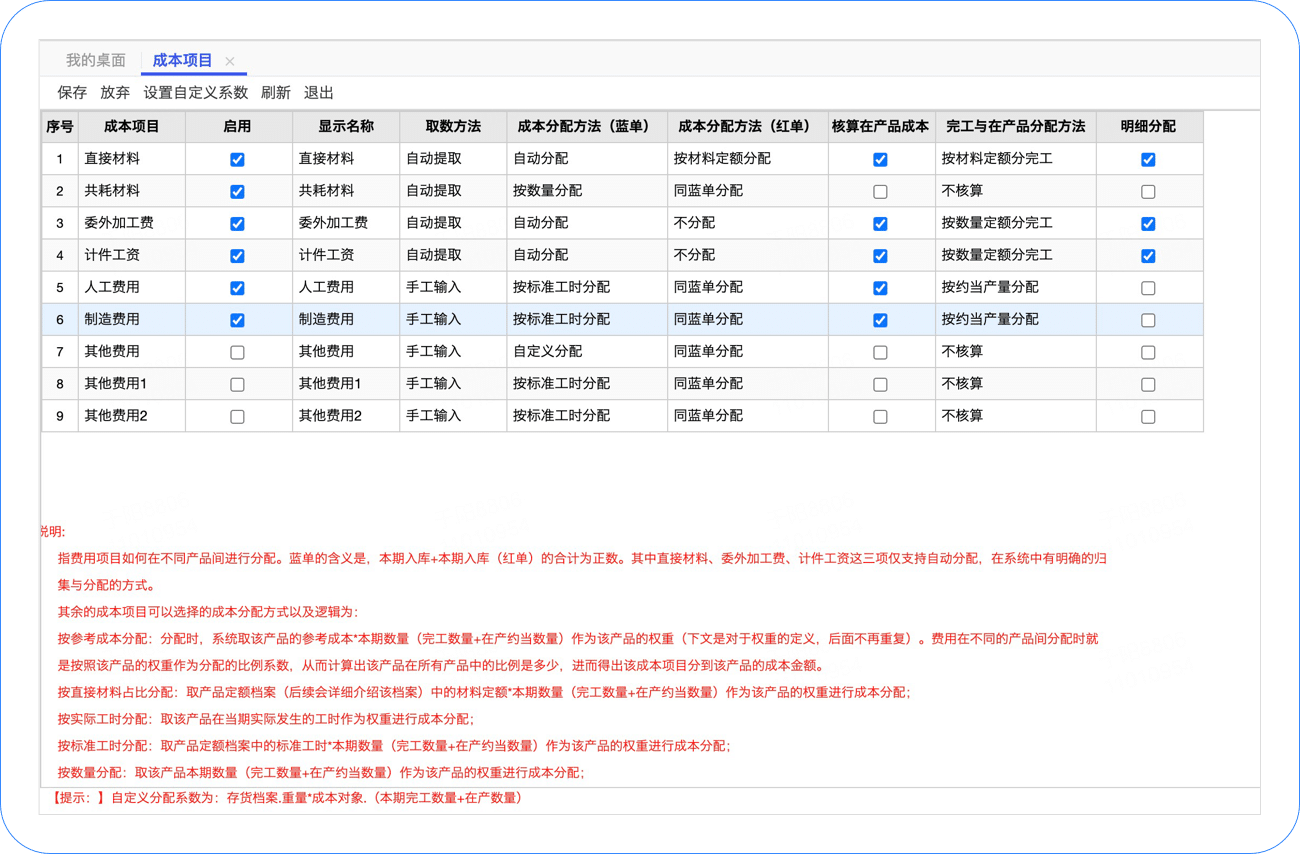Click the 刷新 toolbar button
The height and width of the screenshot is (854, 1300).
point(275,93)
